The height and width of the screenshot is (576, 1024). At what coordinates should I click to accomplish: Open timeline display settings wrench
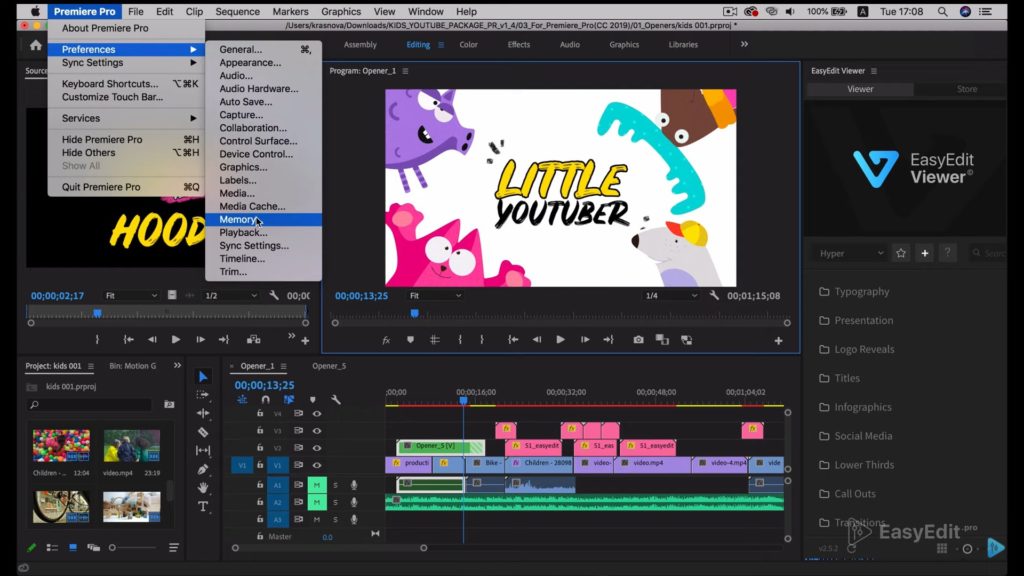coord(336,399)
